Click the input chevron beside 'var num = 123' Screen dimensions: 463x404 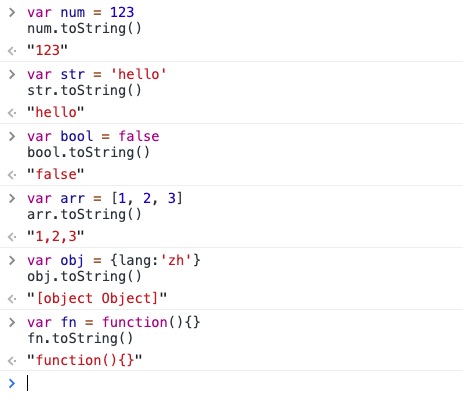tap(12, 13)
